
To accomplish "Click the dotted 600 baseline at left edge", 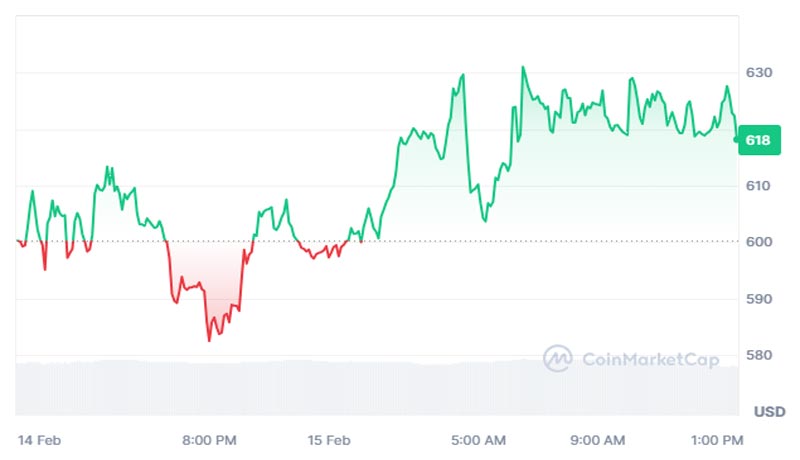I will pyautogui.click(x=20, y=241).
